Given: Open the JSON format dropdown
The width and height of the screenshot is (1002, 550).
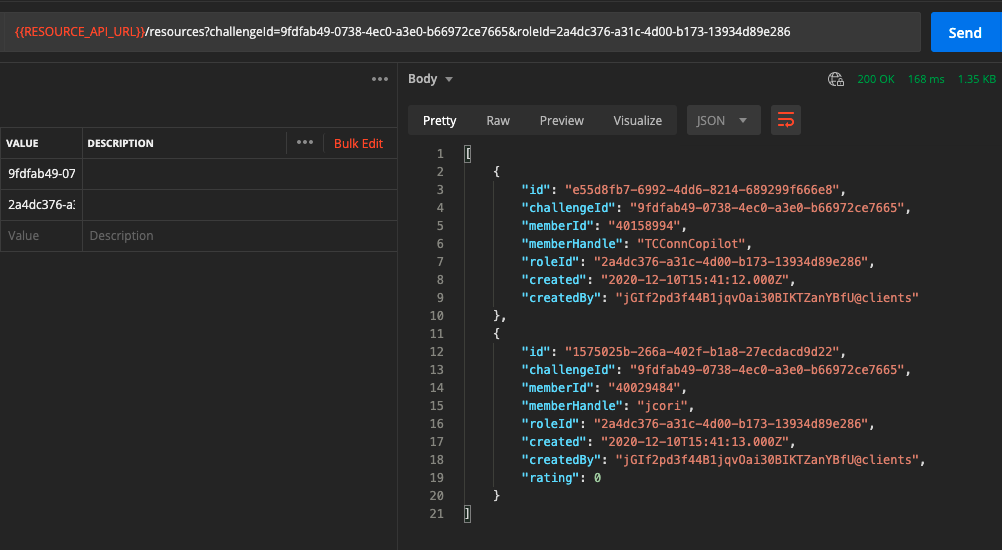Looking at the screenshot, I should [723, 120].
